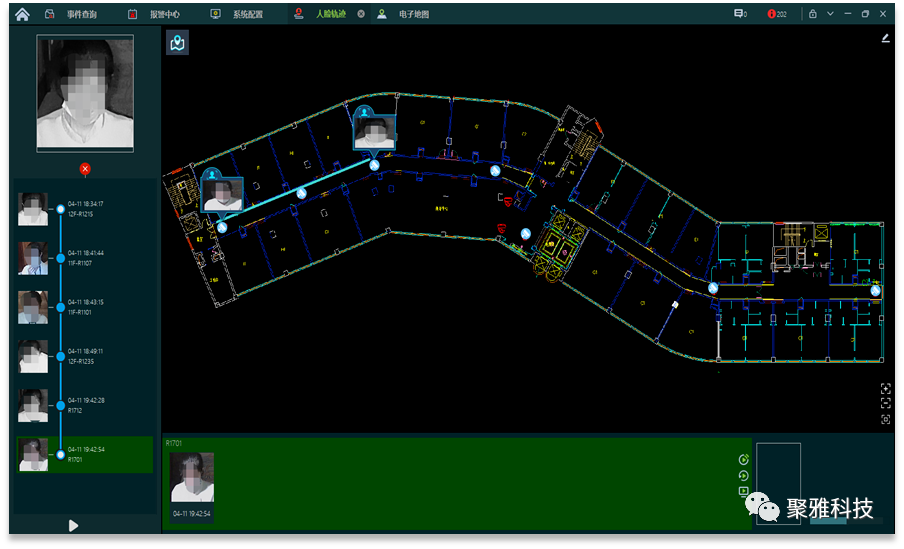
Task: Zoom out of the floor plan
Action: point(885,403)
